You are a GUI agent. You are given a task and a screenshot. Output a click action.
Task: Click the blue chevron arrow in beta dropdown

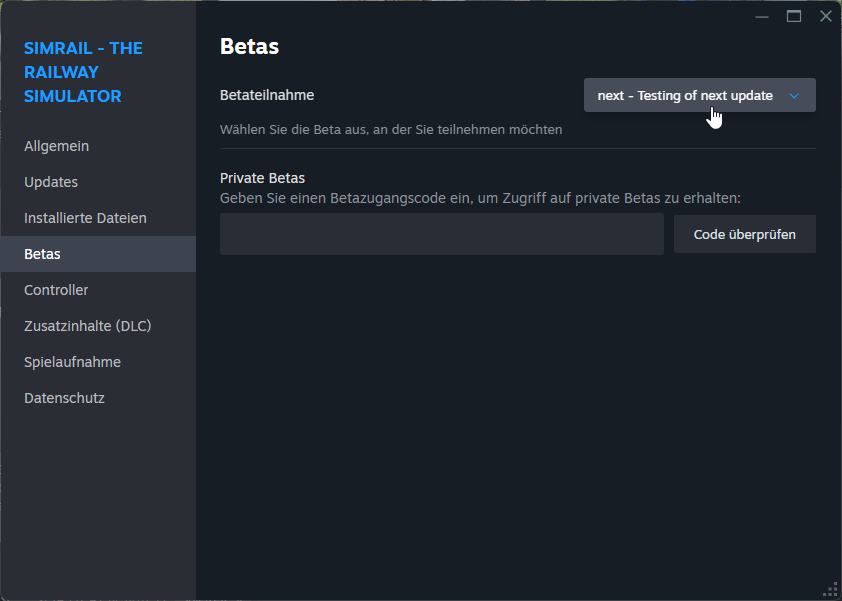pos(794,96)
